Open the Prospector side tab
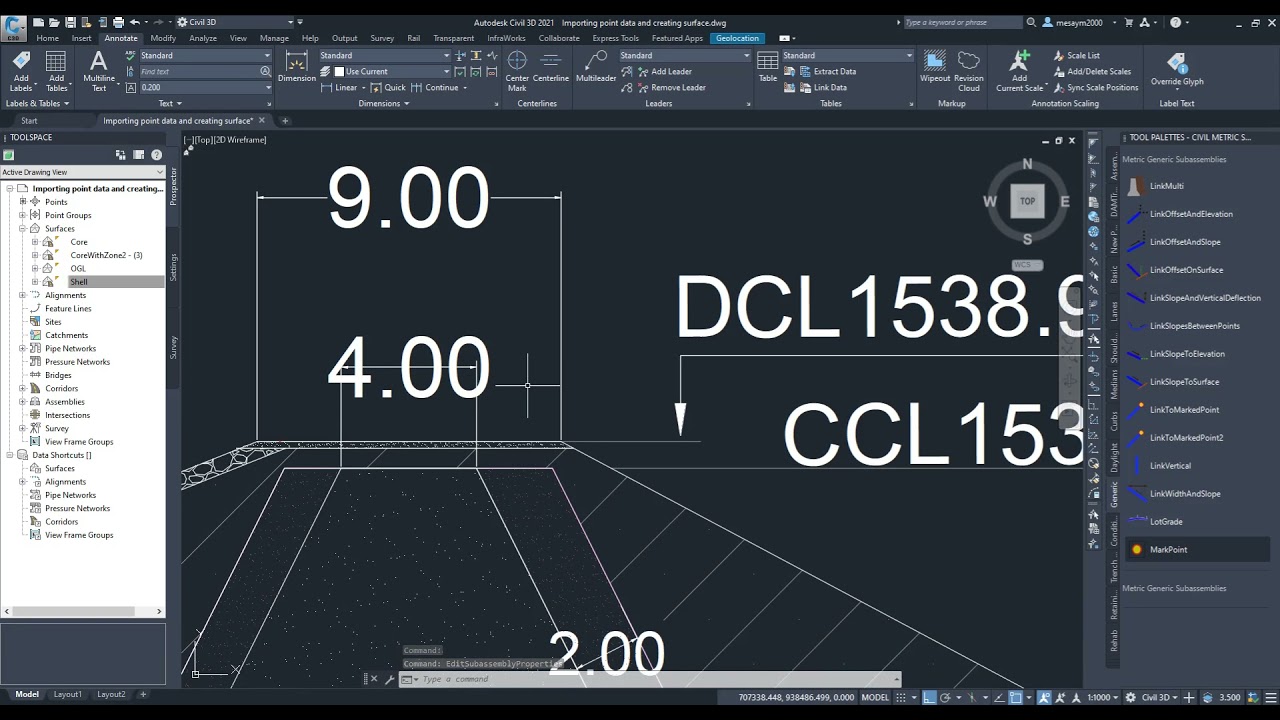The width and height of the screenshot is (1280, 720). [x=173, y=186]
